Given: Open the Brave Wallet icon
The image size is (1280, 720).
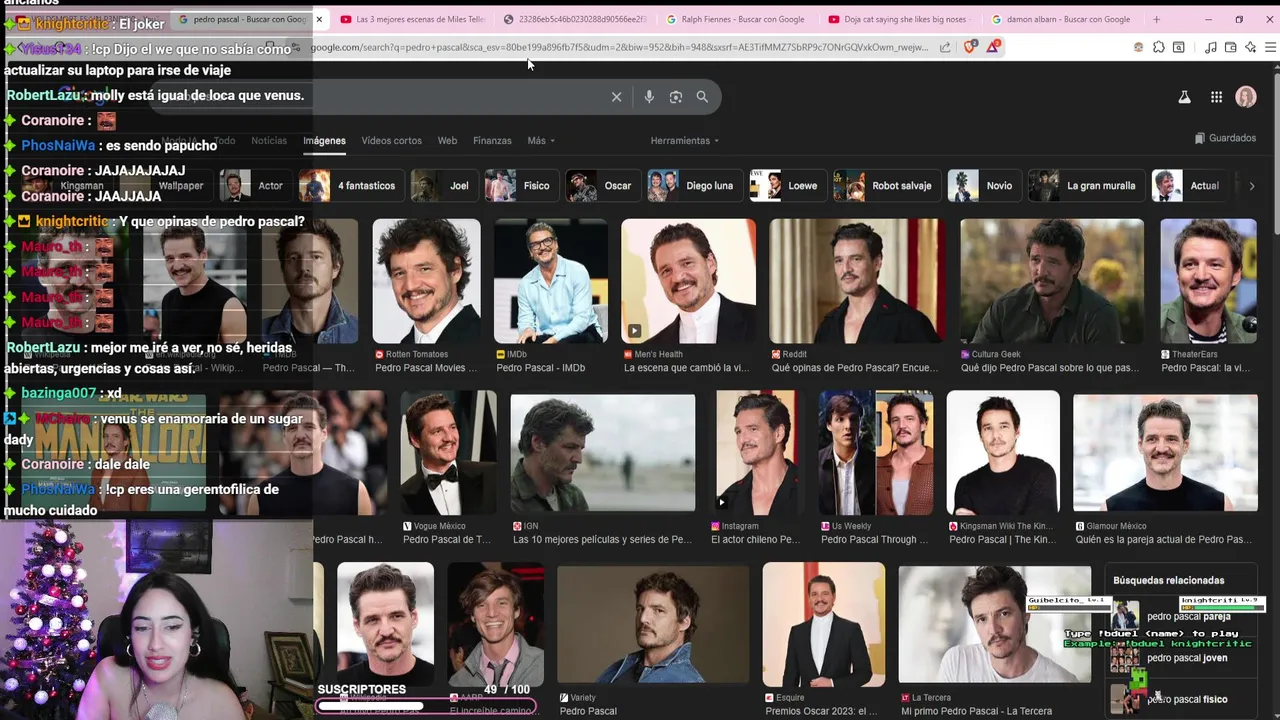Looking at the screenshot, I should pos(1231,47).
